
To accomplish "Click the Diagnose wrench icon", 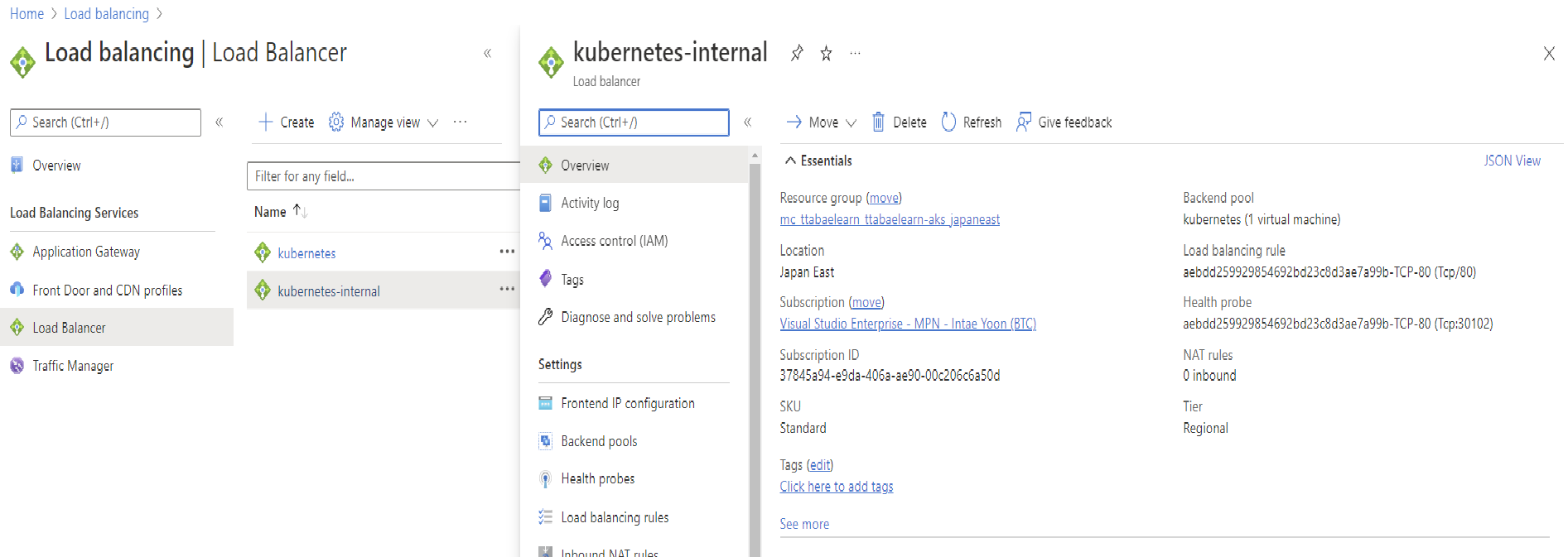I will click(545, 316).
